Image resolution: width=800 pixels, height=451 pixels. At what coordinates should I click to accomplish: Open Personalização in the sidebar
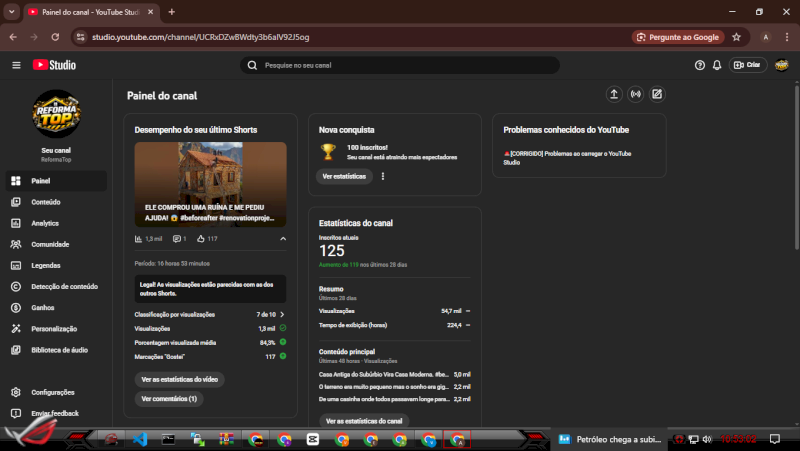pyautogui.click(x=54, y=329)
